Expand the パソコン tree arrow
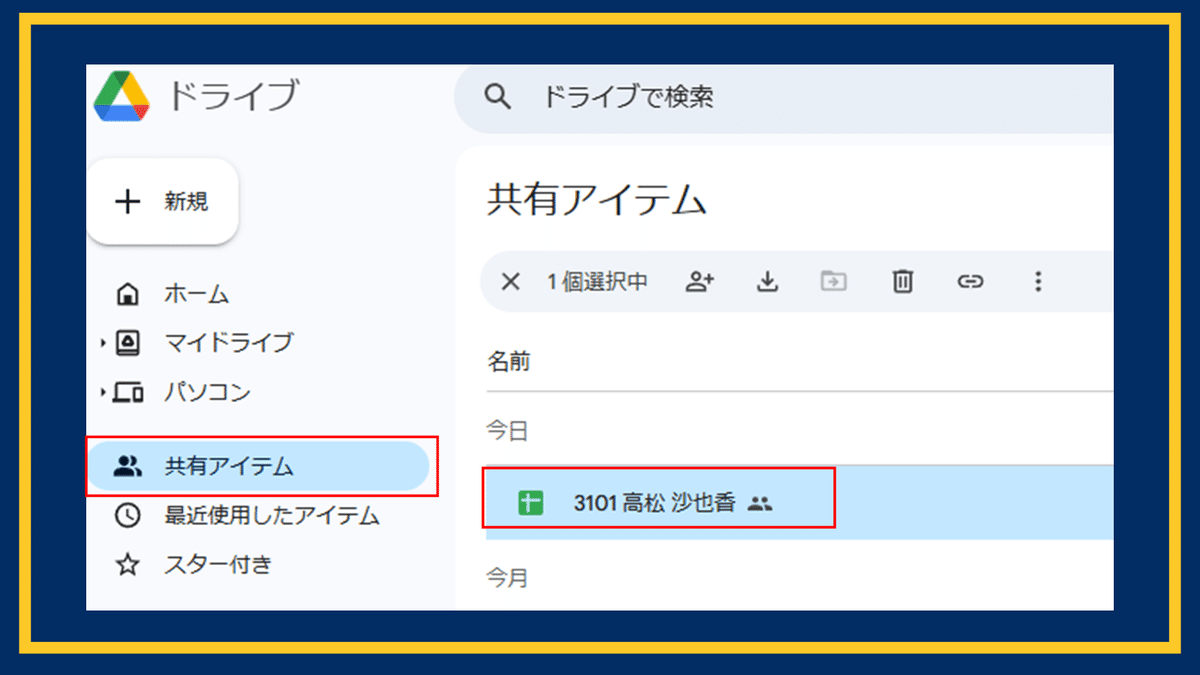This screenshot has width=1200, height=675. click(x=103, y=393)
